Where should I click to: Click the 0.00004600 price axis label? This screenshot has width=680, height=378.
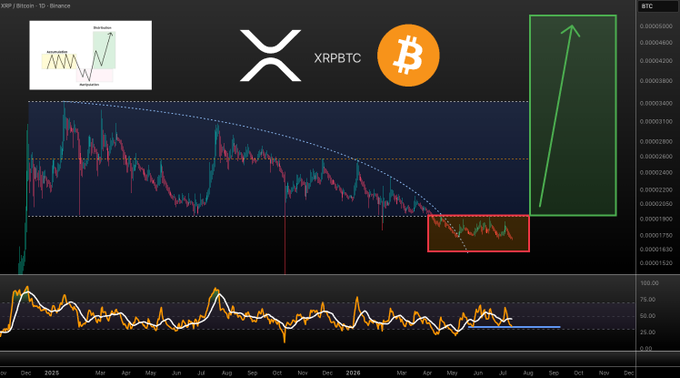click(656, 43)
